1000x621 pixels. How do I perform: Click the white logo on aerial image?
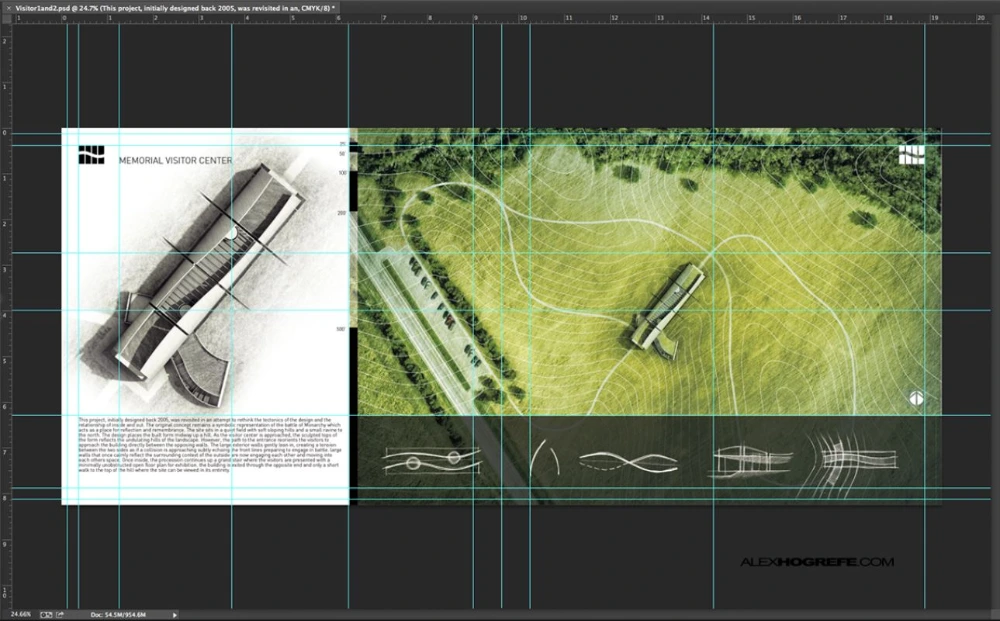(x=911, y=154)
